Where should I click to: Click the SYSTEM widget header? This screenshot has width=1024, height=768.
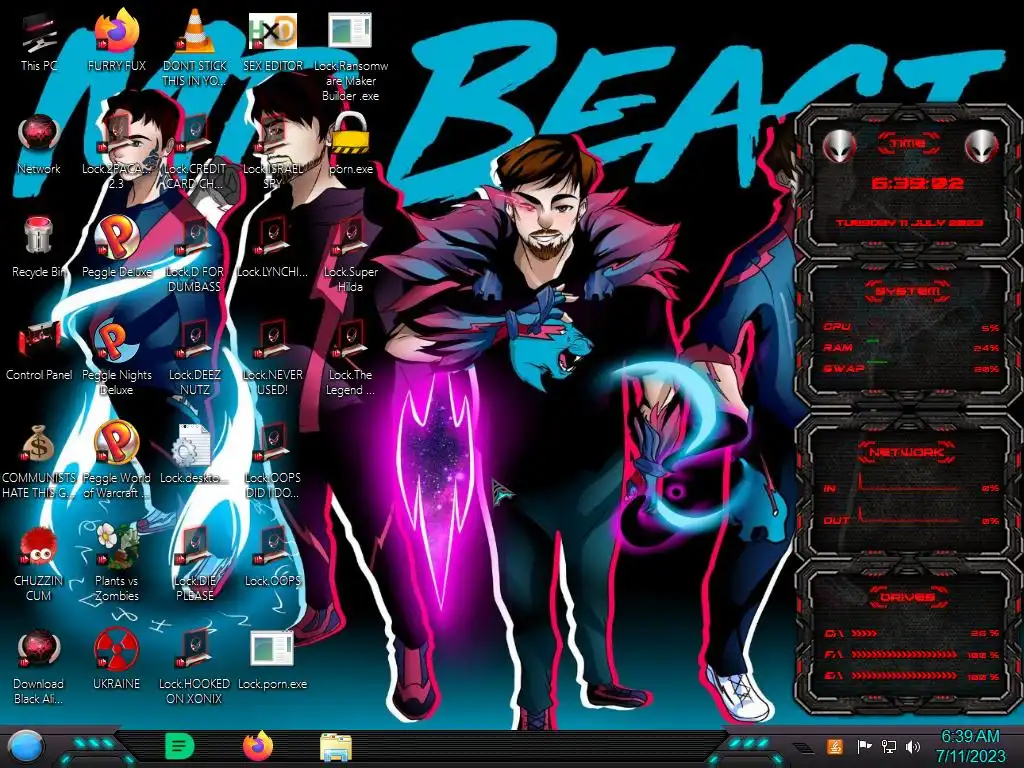point(908,291)
